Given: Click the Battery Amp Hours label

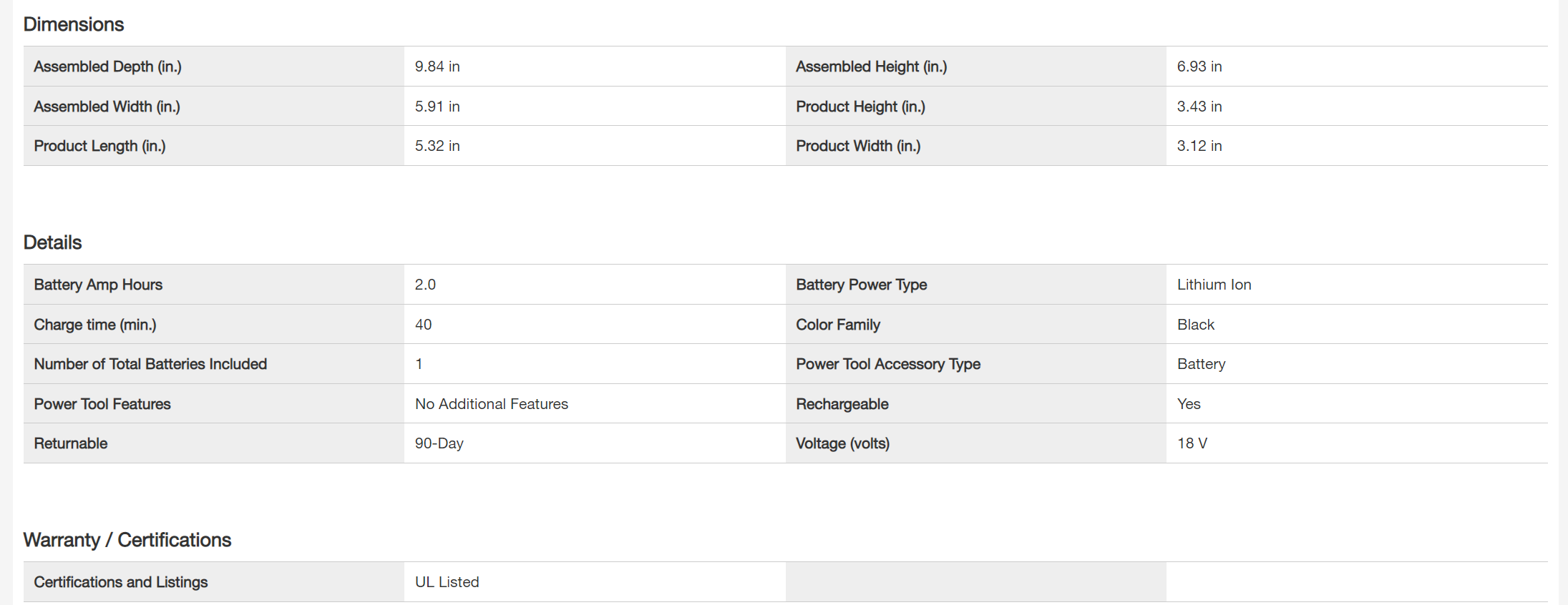Looking at the screenshot, I should click(98, 285).
